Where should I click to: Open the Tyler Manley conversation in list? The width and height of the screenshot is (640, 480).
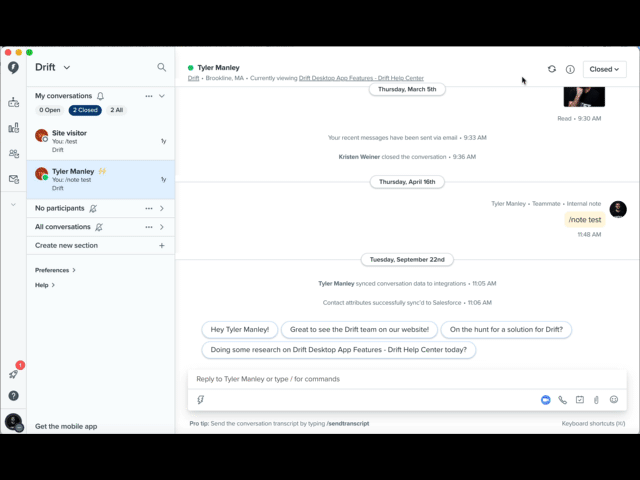(x=101, y=180)
